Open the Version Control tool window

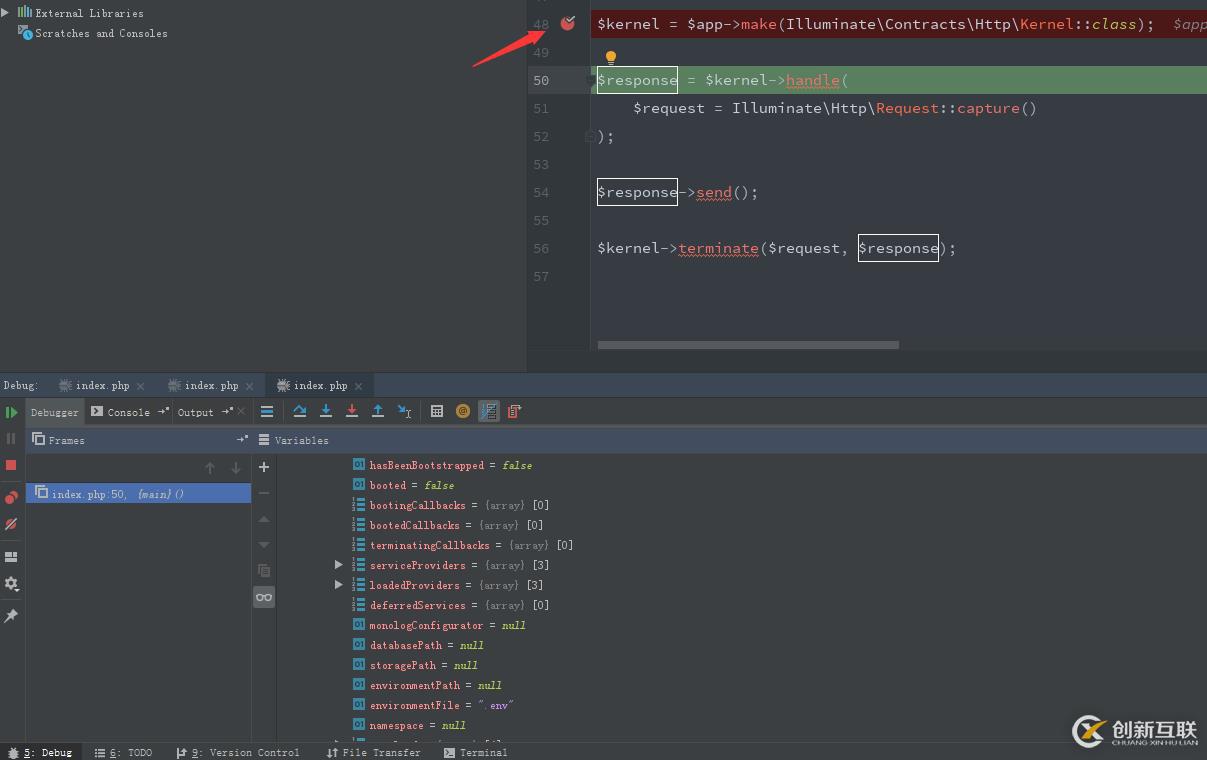(238, 752)
